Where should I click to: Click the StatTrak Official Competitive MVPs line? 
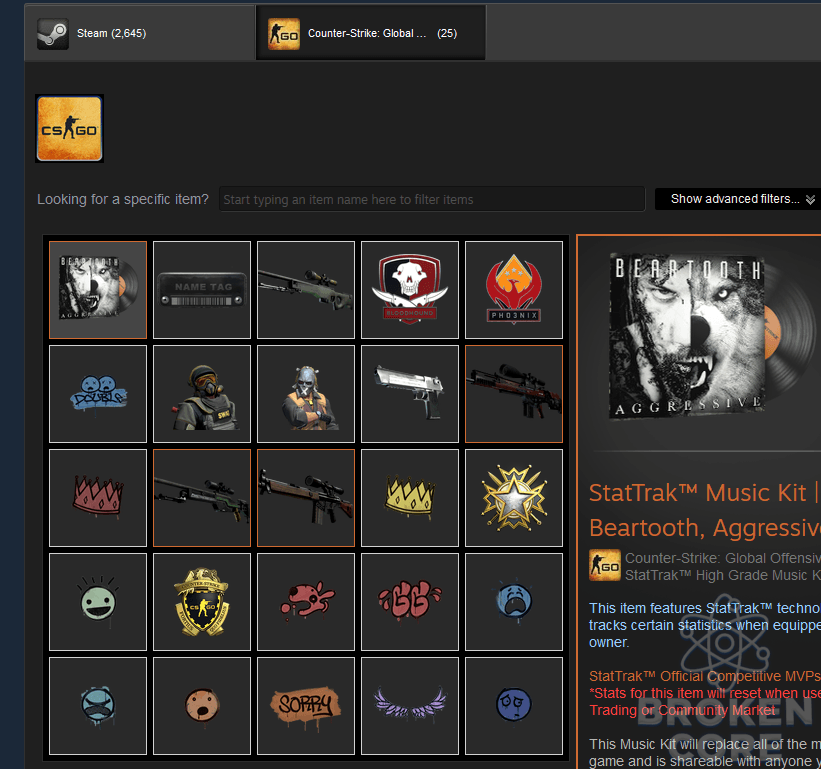pos(705,676)
